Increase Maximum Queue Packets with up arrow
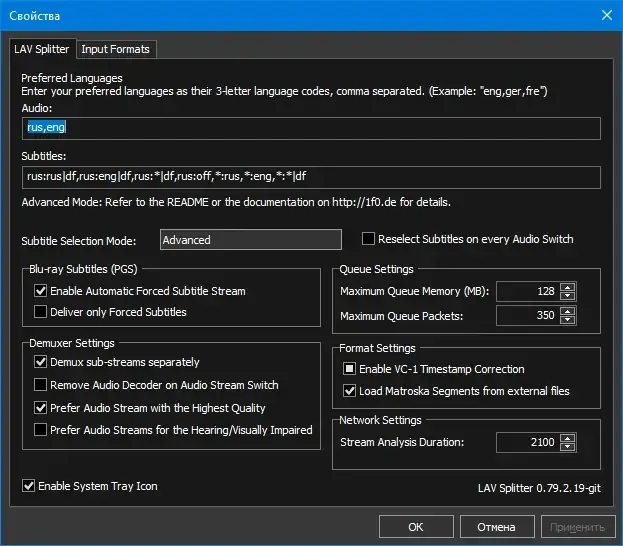The image size is (623, 546). pos(567,311)
